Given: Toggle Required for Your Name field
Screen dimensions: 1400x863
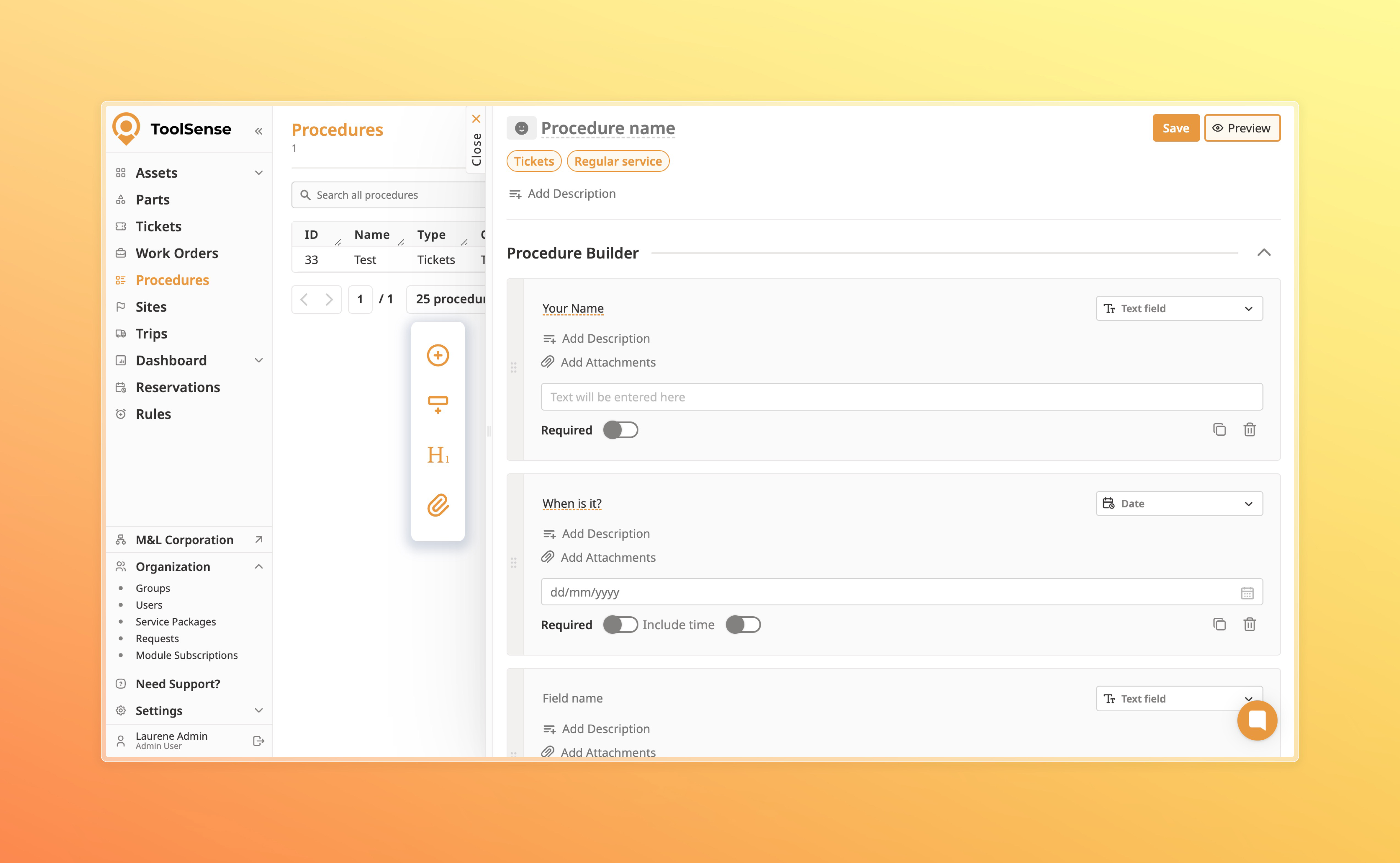Looking at the screenshot, I should (620, 430).
